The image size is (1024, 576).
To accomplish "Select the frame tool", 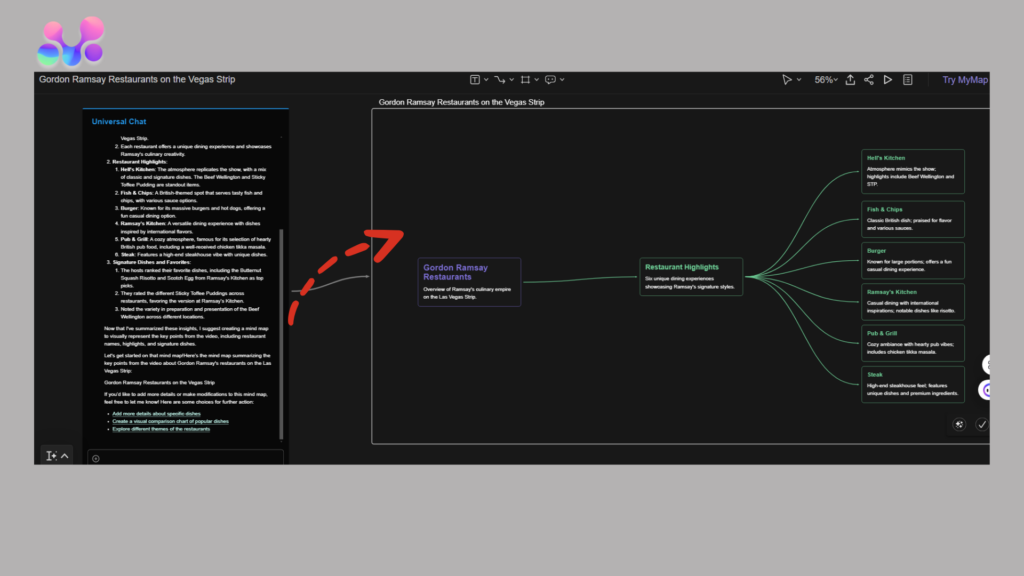I will 525,80.
